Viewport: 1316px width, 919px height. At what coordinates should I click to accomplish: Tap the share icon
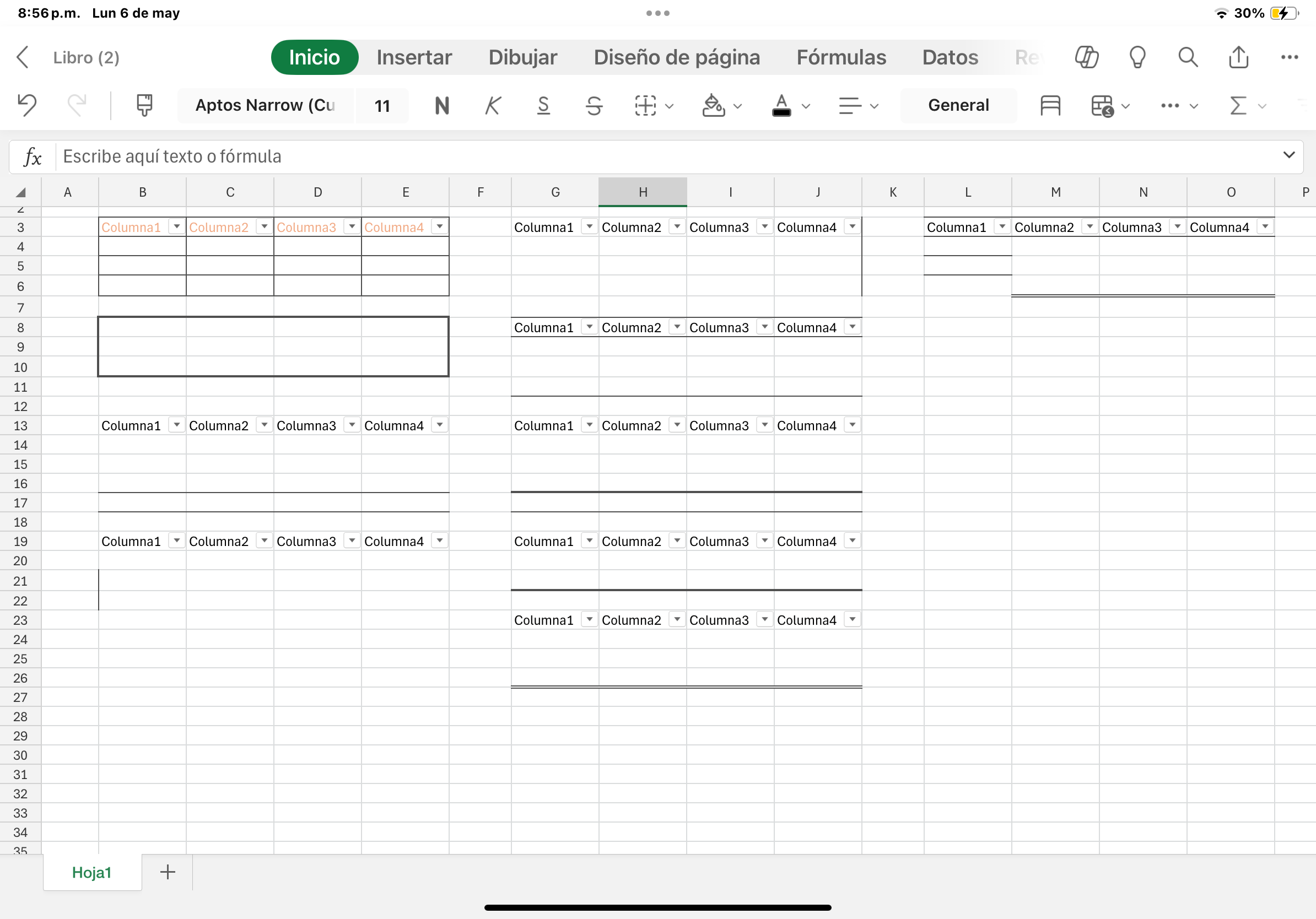coord(1239,57)
